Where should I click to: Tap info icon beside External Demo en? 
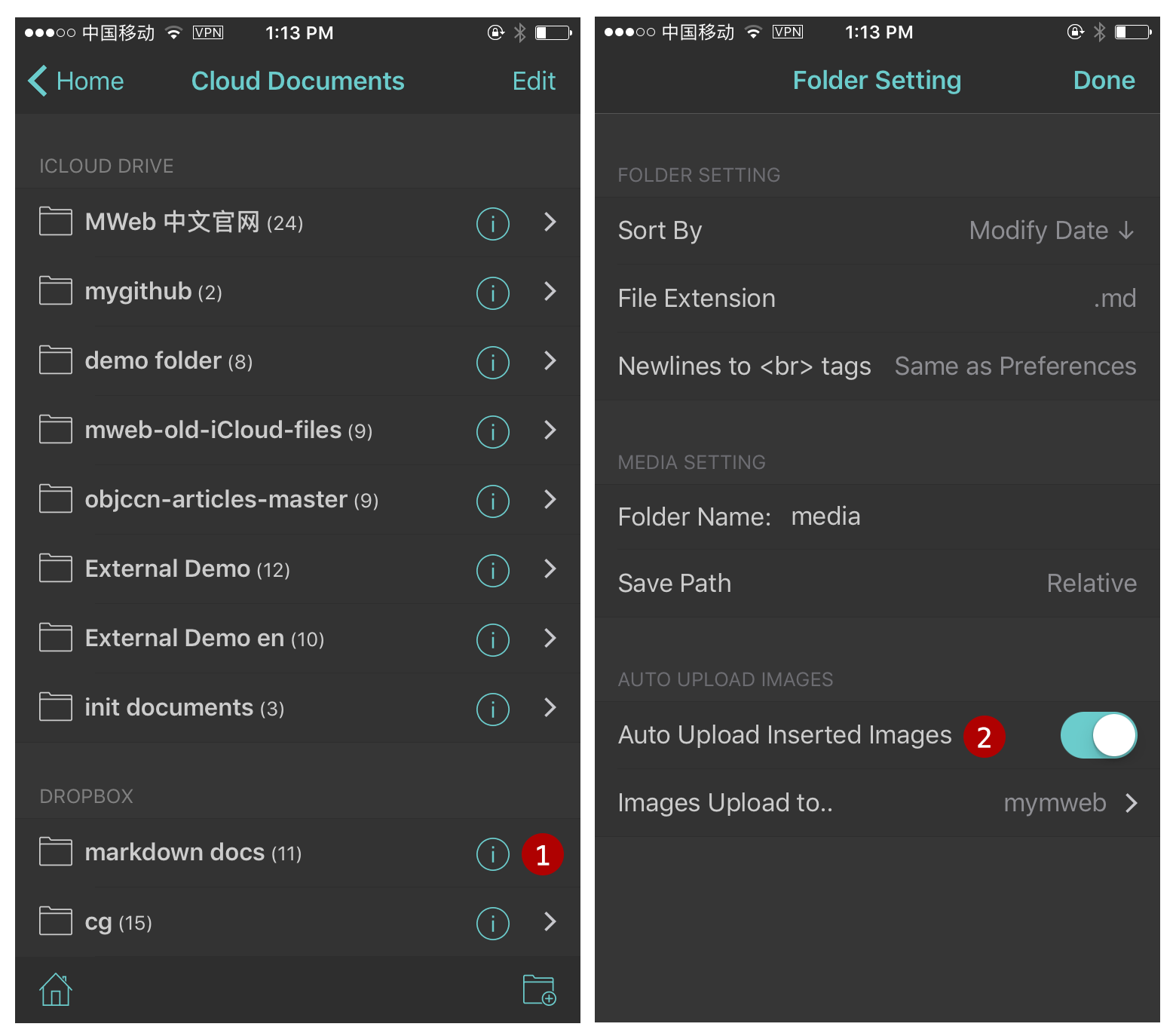(x=492, y=639)
